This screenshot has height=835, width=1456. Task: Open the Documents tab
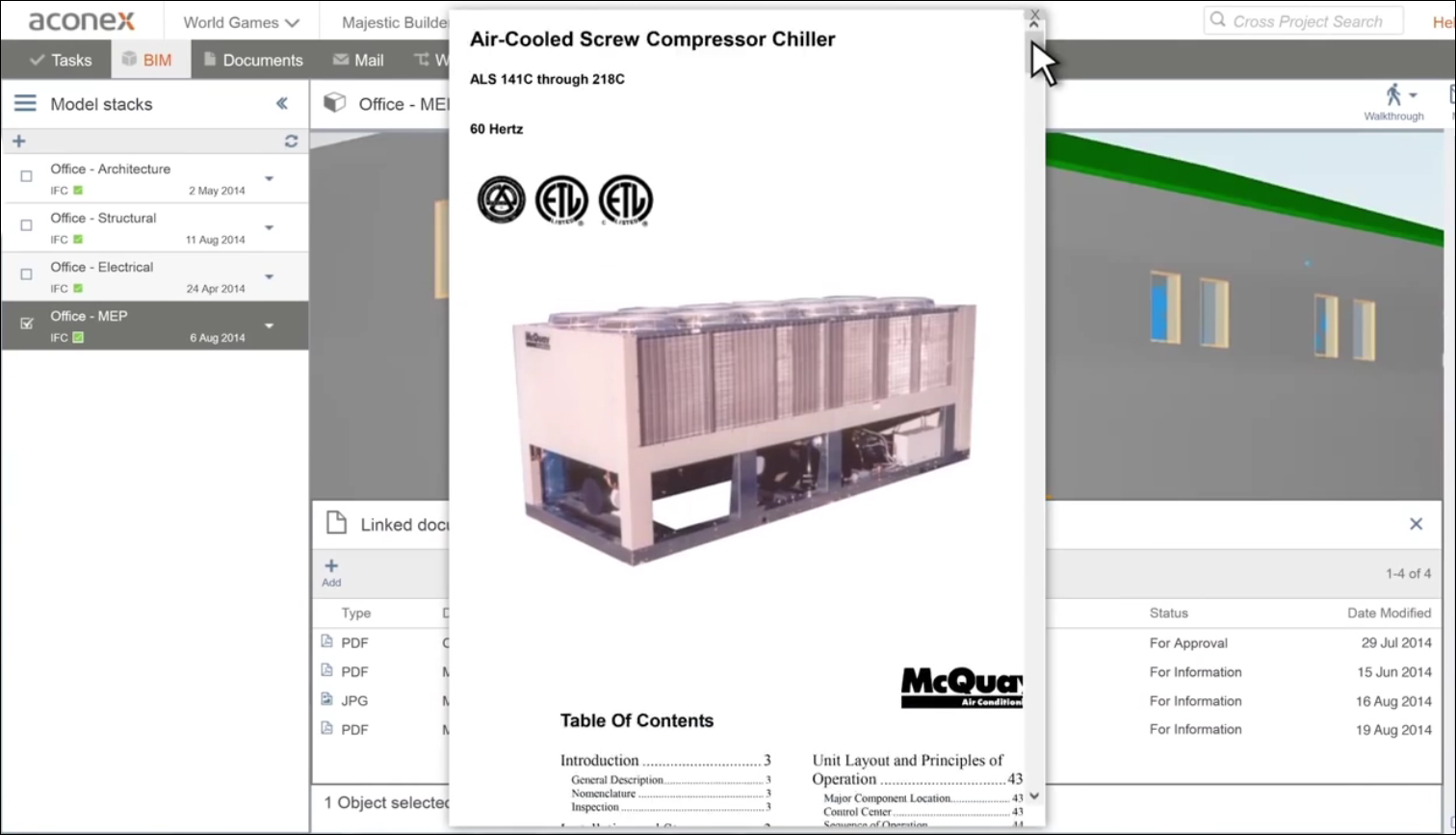[x=253, y=60]
